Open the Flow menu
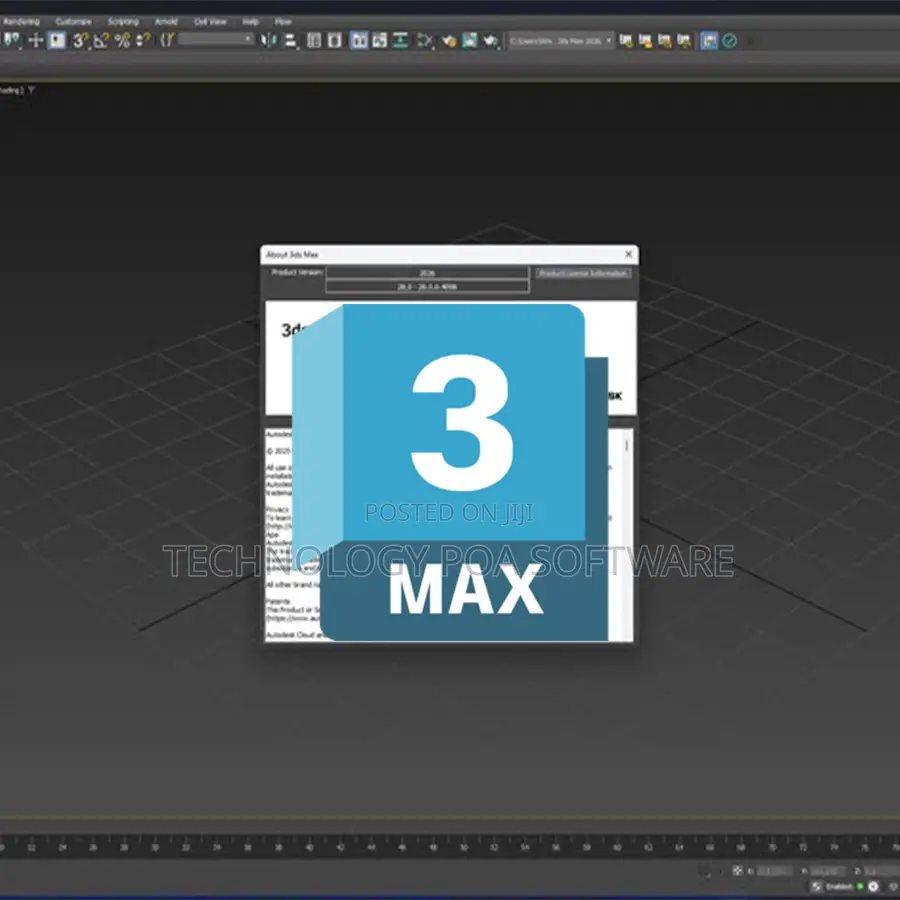 click(283, 22)
